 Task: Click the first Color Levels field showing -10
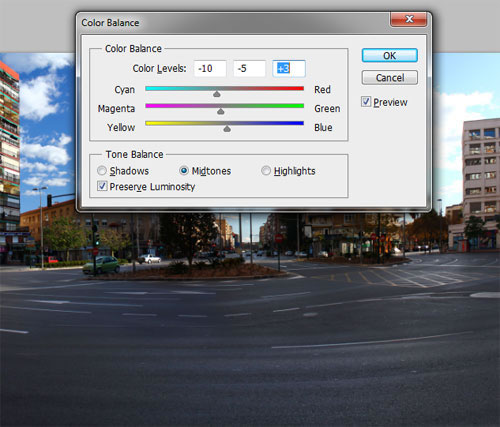tap(210, 69)
